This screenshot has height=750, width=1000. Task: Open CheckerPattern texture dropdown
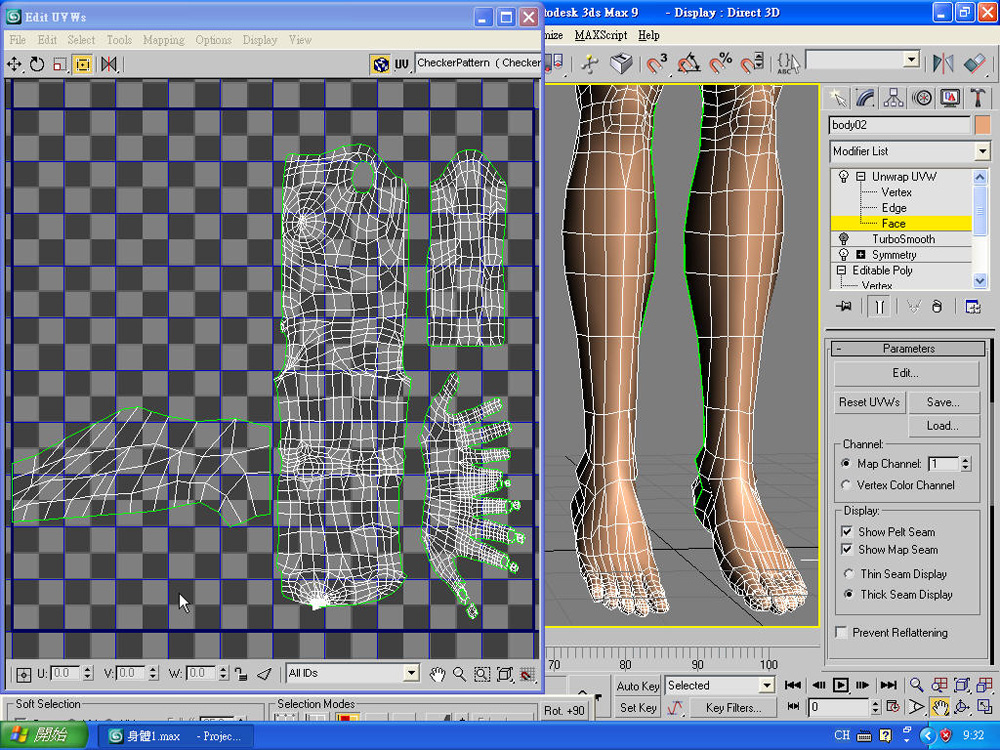pyautogui.click(x=478, y=63)
